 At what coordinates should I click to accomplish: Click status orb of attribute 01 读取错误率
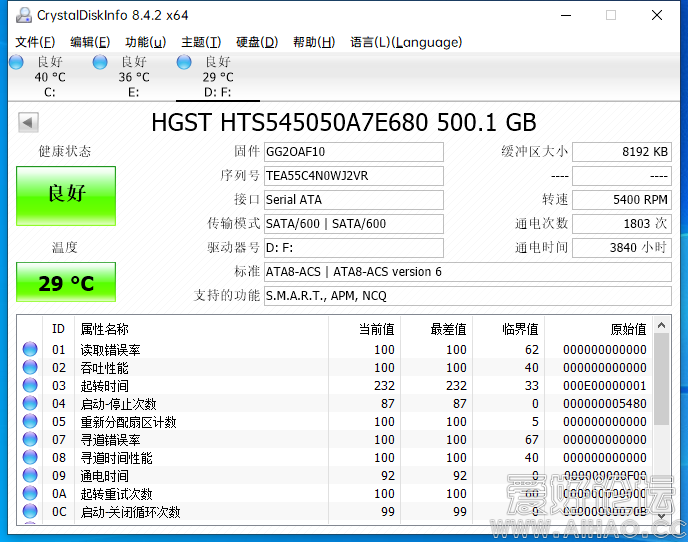pyautogui.click(x=30, y=349)
